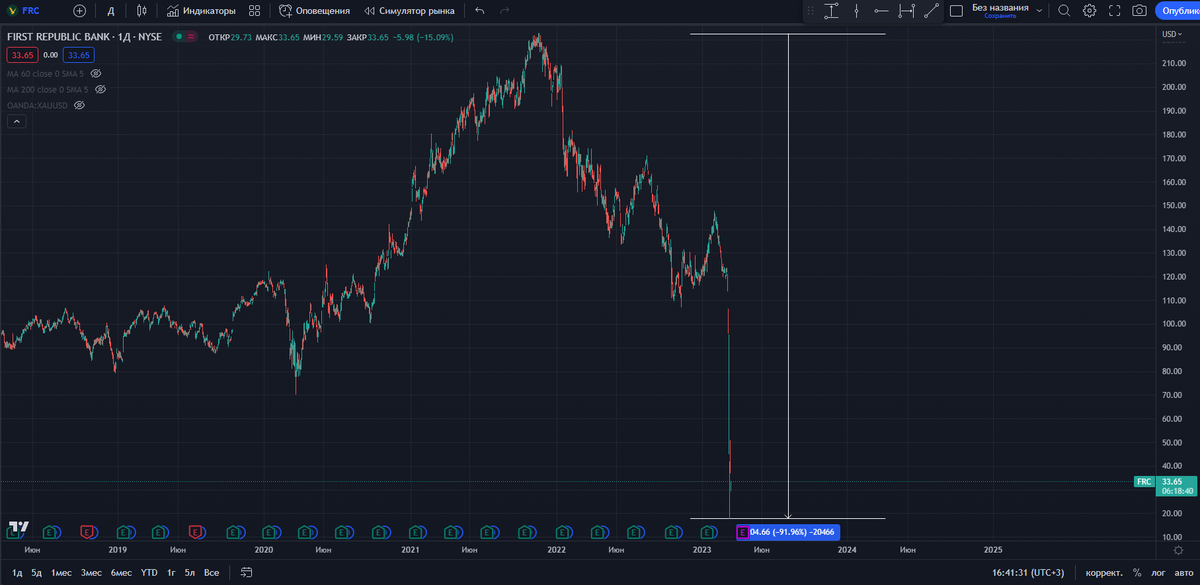
Task: Click MA 200 close 0 SMA 5 legend
Action: pos(49,89)
